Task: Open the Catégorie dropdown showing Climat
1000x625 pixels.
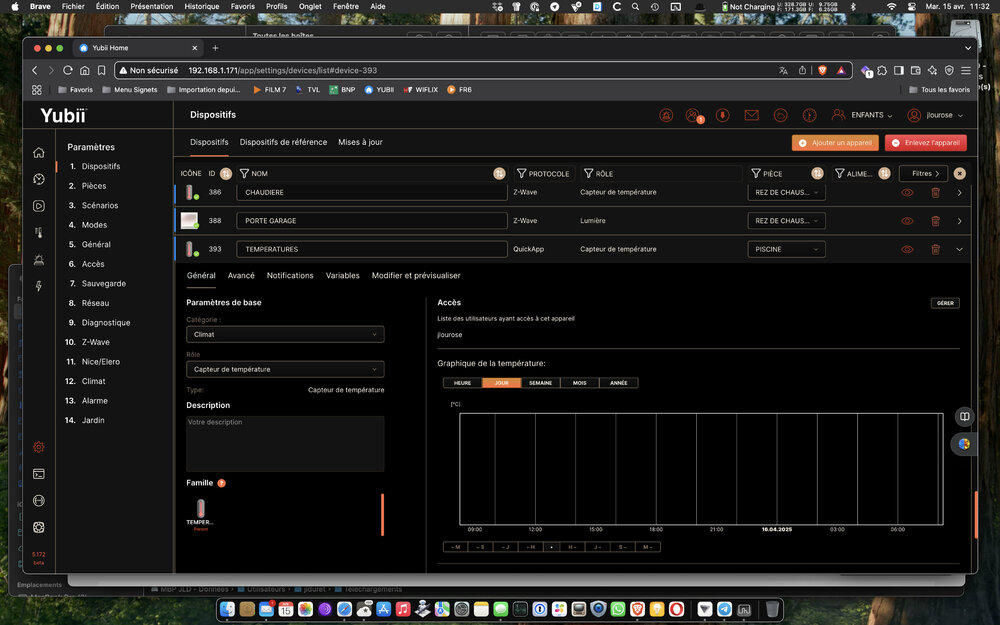Action: [285, 335]
